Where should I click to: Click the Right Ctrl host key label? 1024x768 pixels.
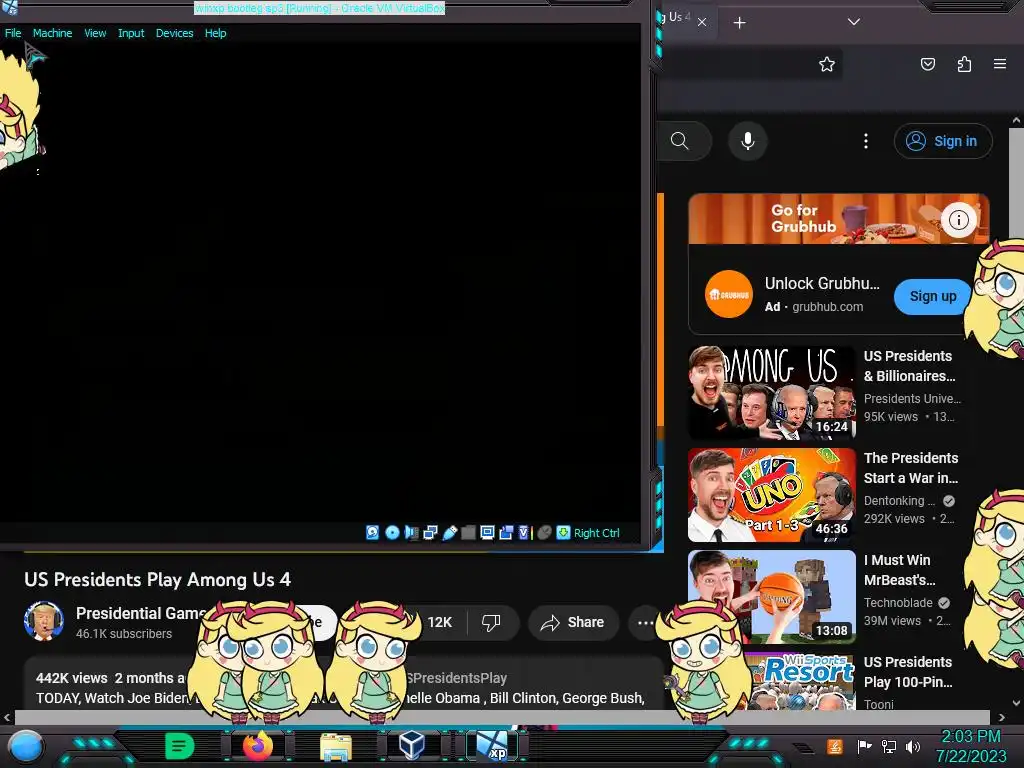tap(597, 533)
